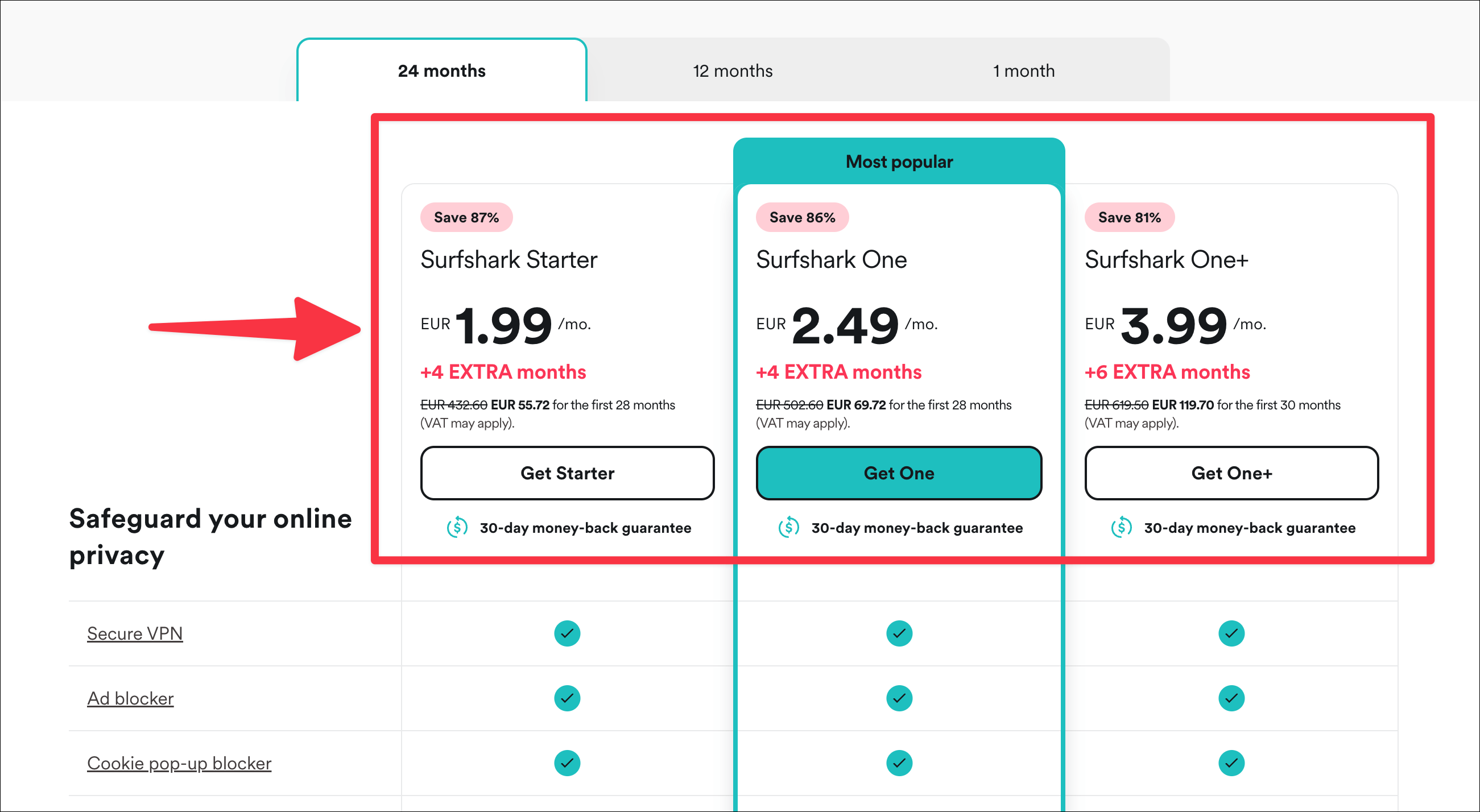
Task: Click the Secure VPN checkmark icon for One+
Action: [1230, 633]
